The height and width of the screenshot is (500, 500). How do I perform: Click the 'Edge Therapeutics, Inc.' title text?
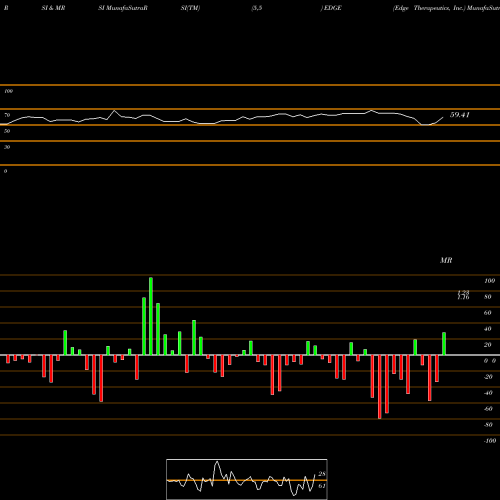click(429, 8)
